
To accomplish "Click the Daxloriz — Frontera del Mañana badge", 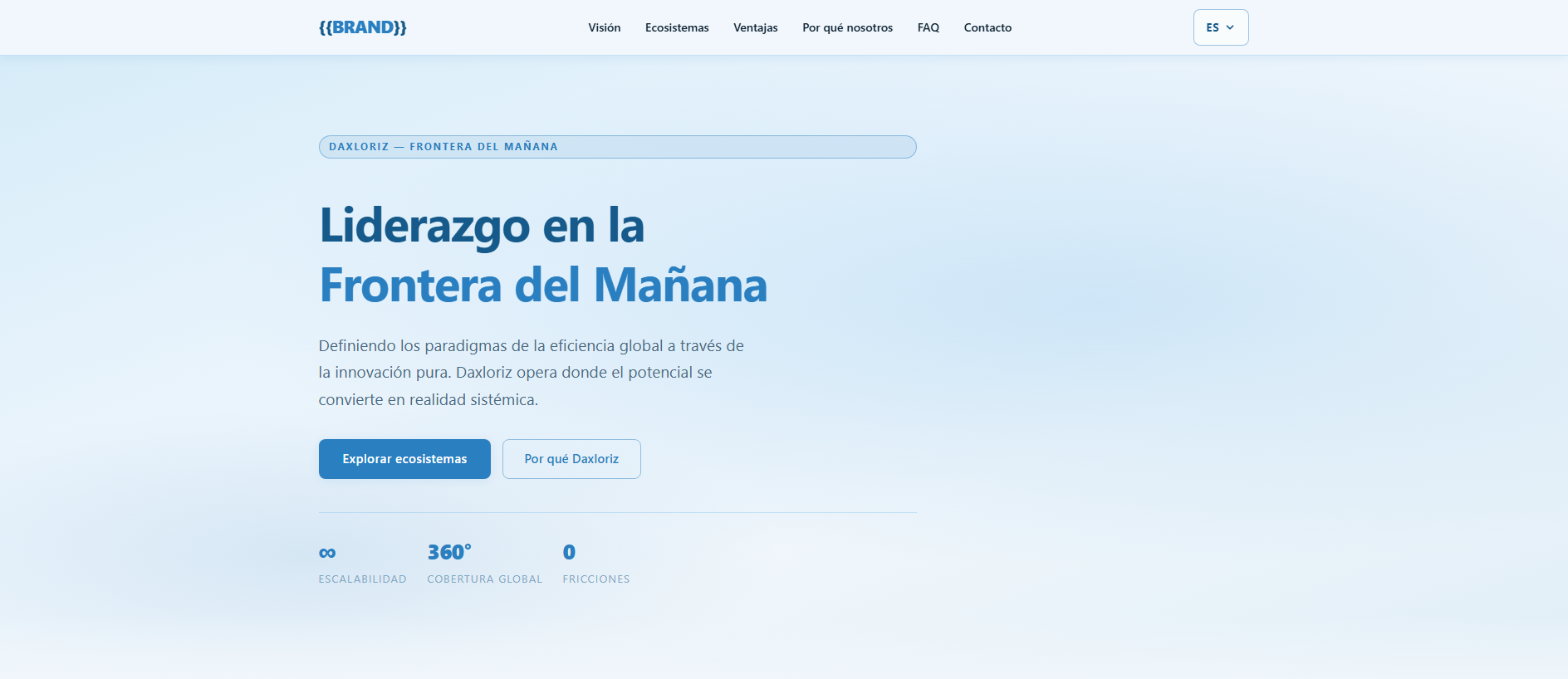I will 618,147.
